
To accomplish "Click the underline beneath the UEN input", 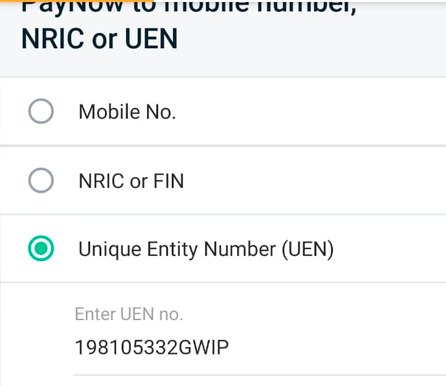I will [259, 375].
